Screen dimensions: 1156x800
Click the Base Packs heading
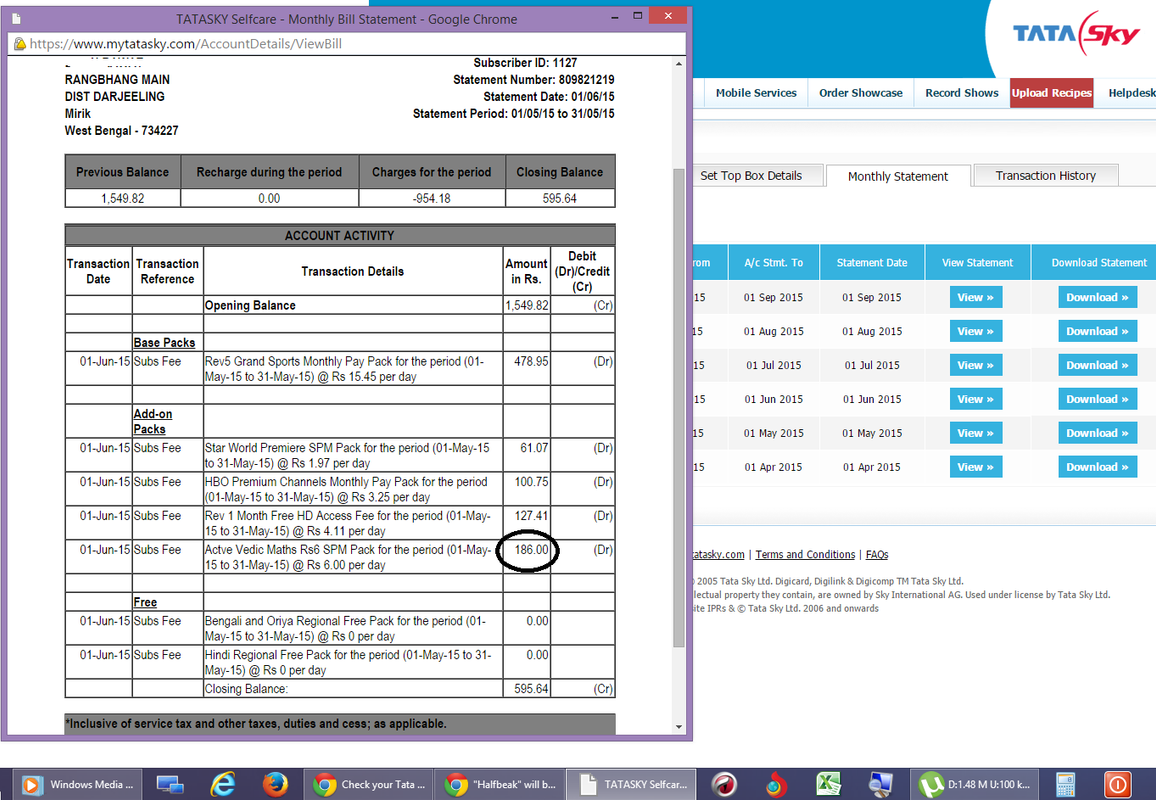coord(164,343)
